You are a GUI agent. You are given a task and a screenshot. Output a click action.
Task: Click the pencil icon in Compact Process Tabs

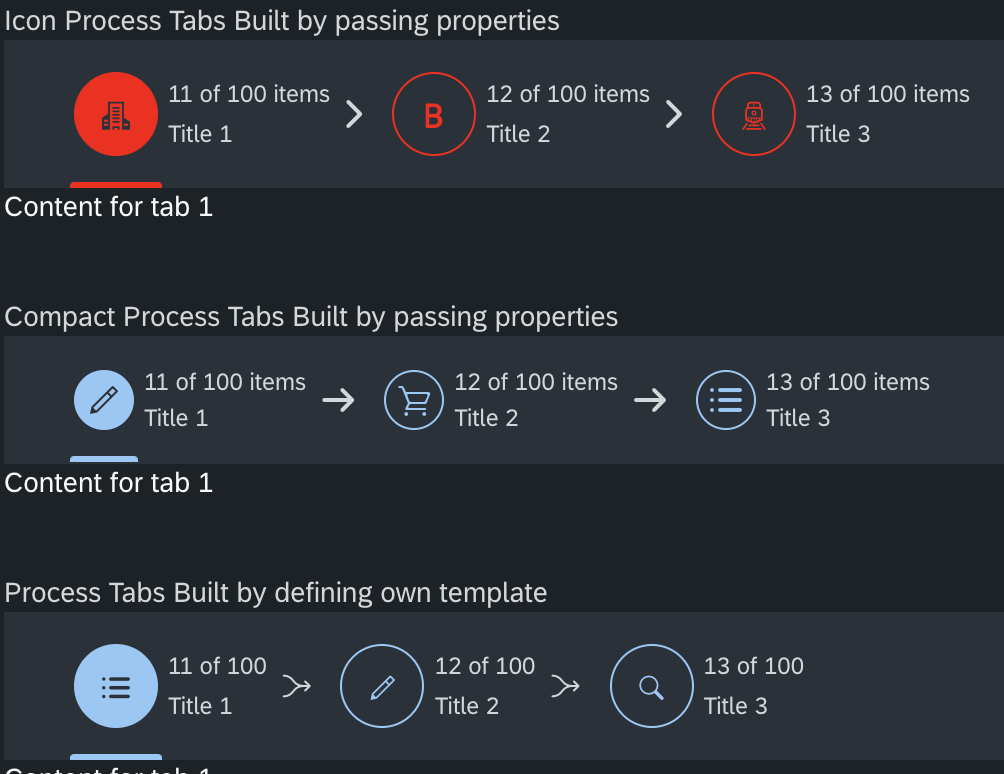click(103, 399)
